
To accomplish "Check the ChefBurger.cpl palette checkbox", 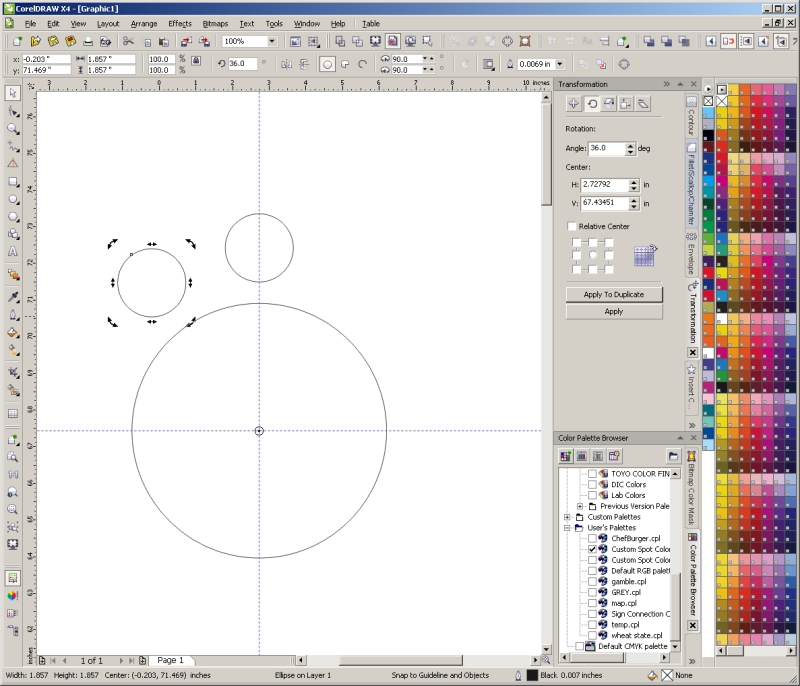I will tap(592, 538).
